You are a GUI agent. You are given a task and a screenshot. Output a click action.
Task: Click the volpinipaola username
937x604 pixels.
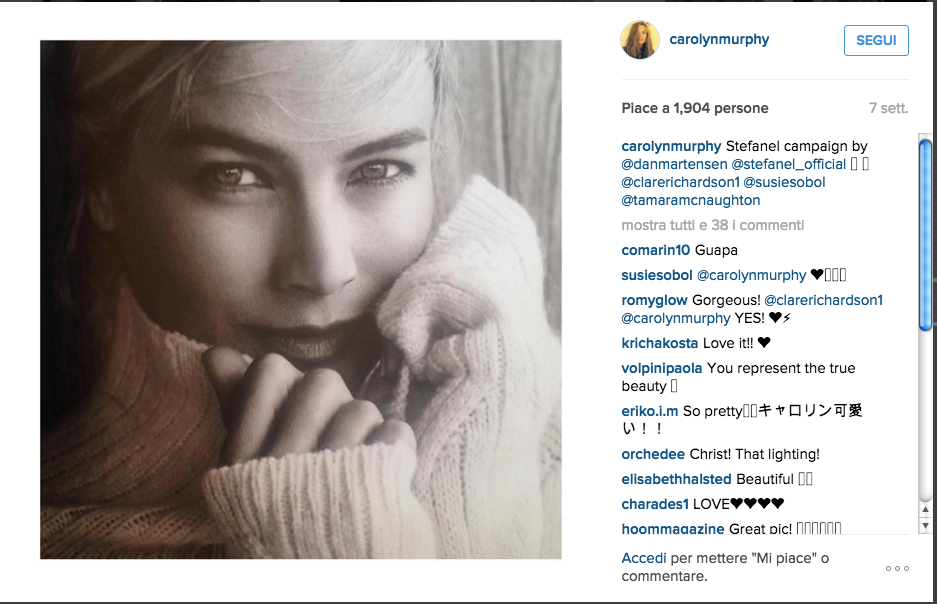pos(662,368)
